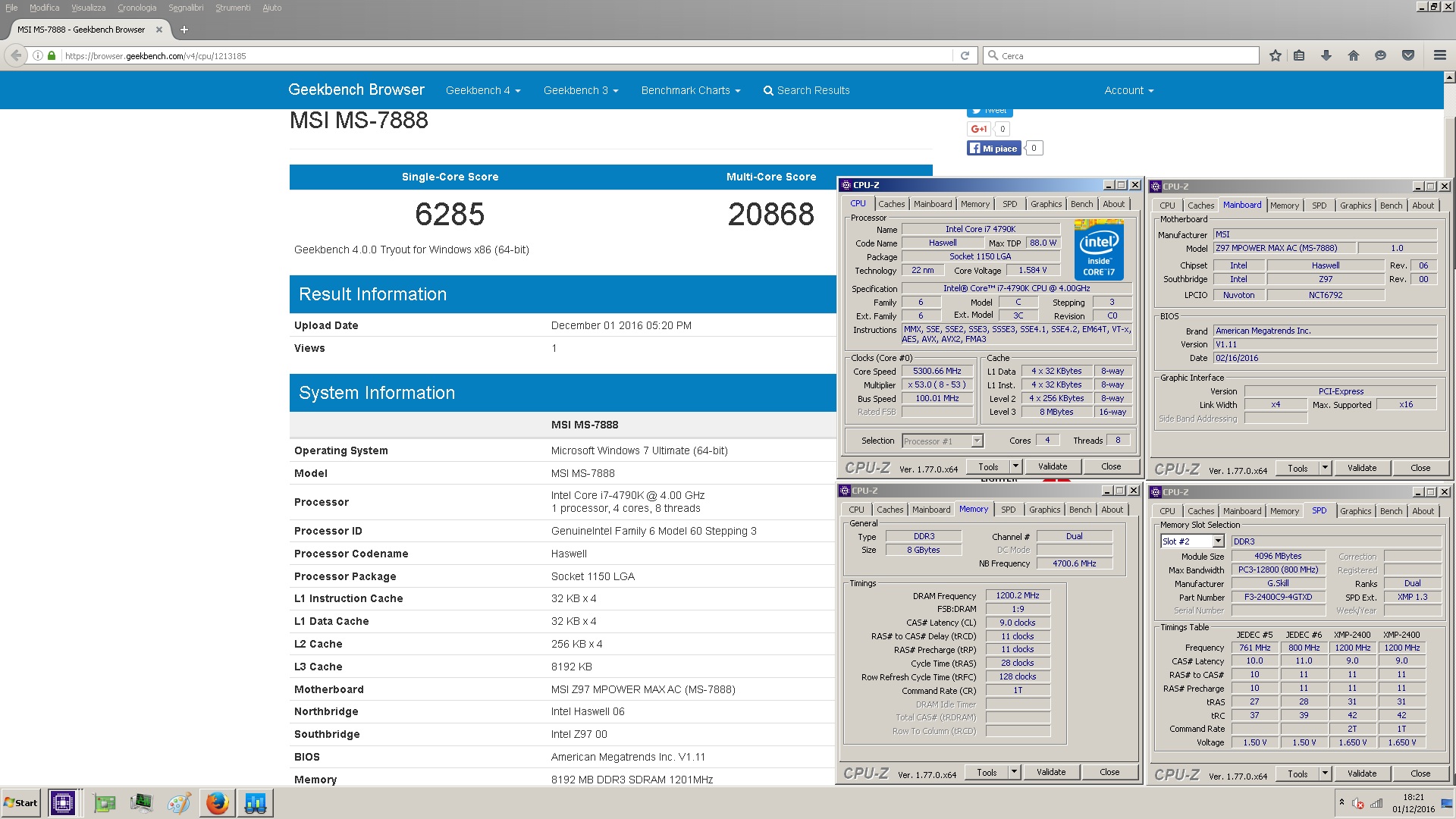The image size is (1456, 819).
Task: Open the Benchmark Charts dropdown
Action: pyautogui.click(x=691, y=90)
